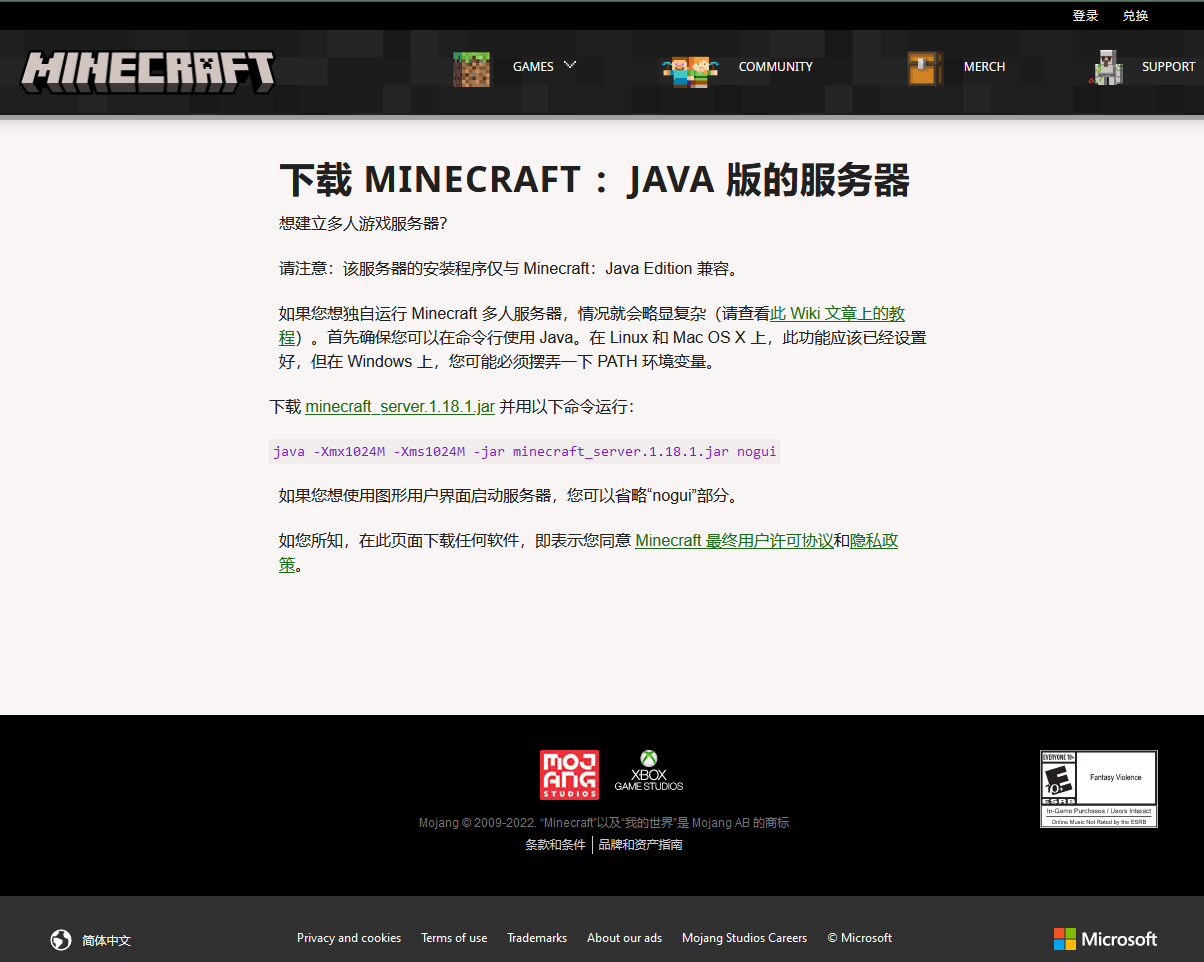Click the 登录 login link

click(1085, 15)
